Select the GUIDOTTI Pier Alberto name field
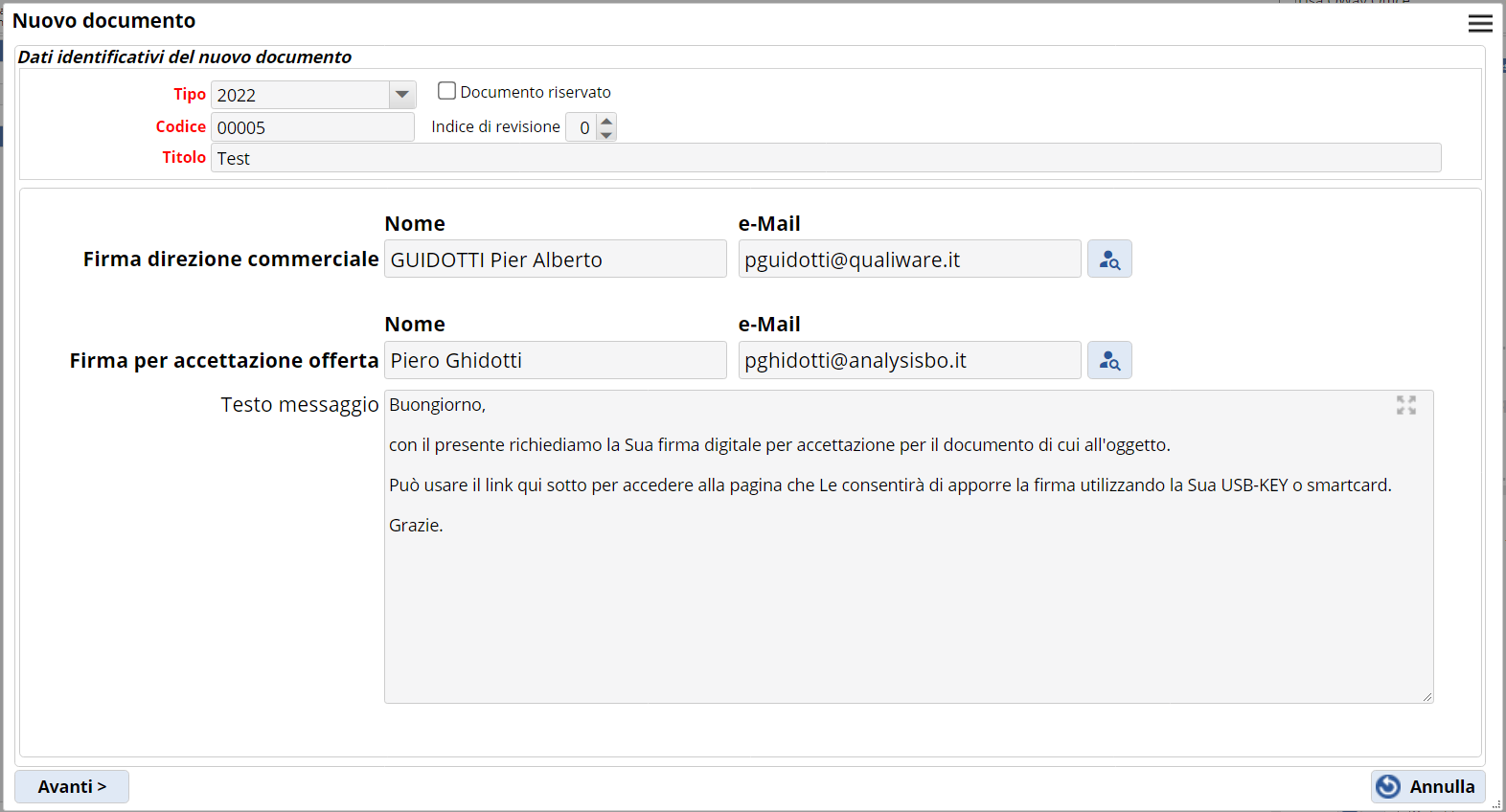Image resolution: width=1506 pixels, height=812 pixels. [x=555, y=259]
